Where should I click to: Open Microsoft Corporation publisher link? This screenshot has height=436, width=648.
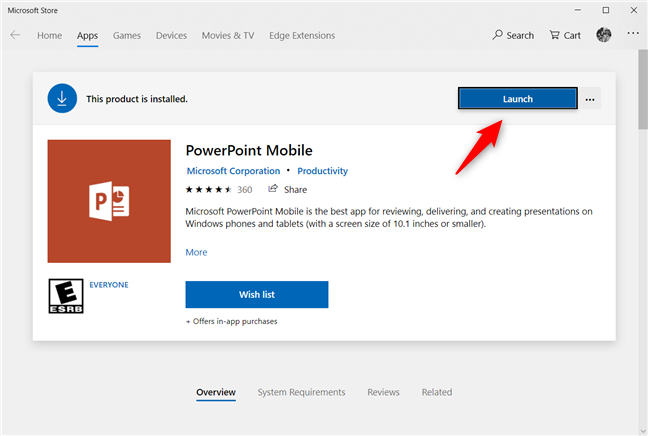coord(233,171)
